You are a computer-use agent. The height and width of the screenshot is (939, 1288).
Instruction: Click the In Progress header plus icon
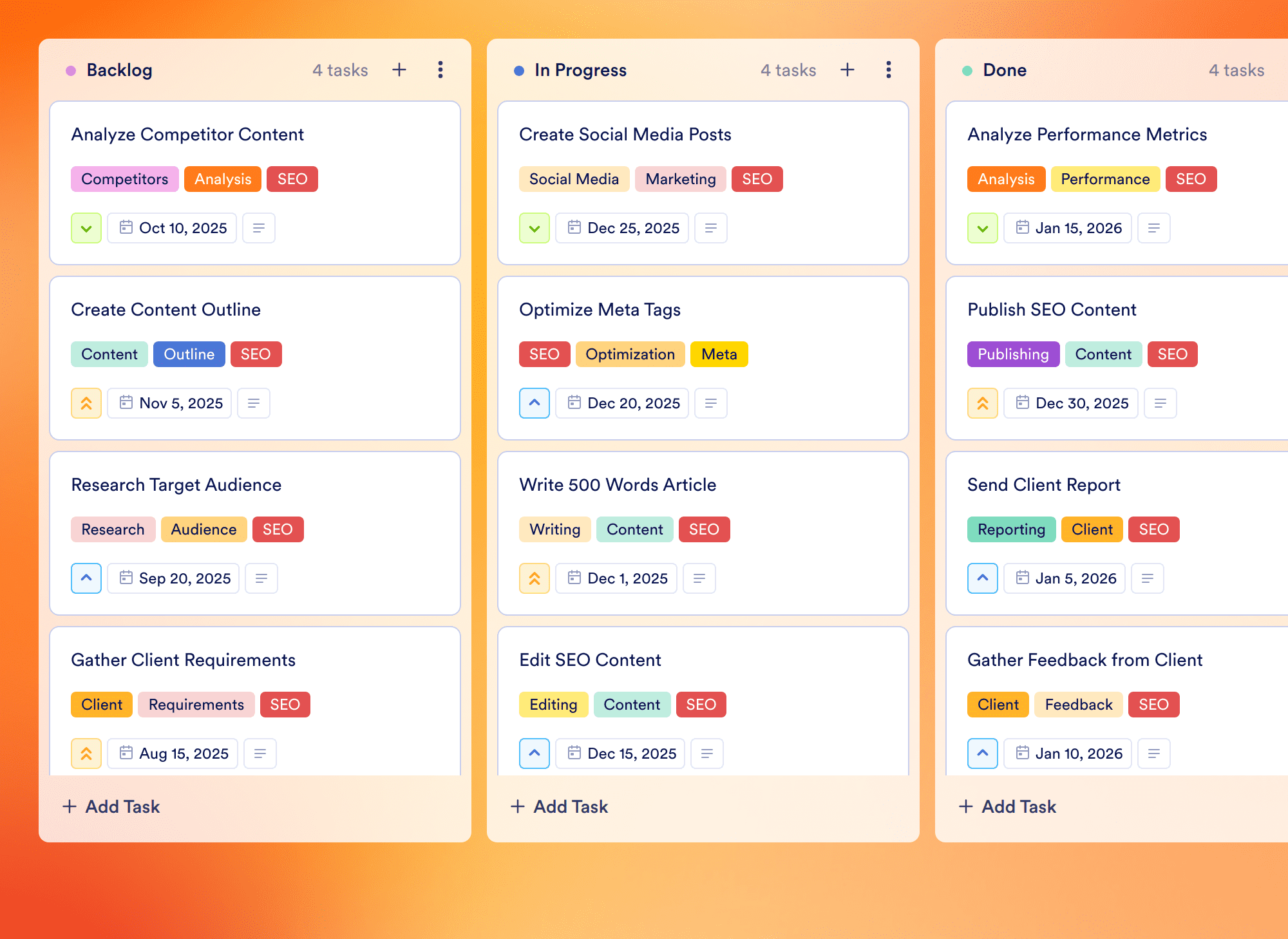848,70
